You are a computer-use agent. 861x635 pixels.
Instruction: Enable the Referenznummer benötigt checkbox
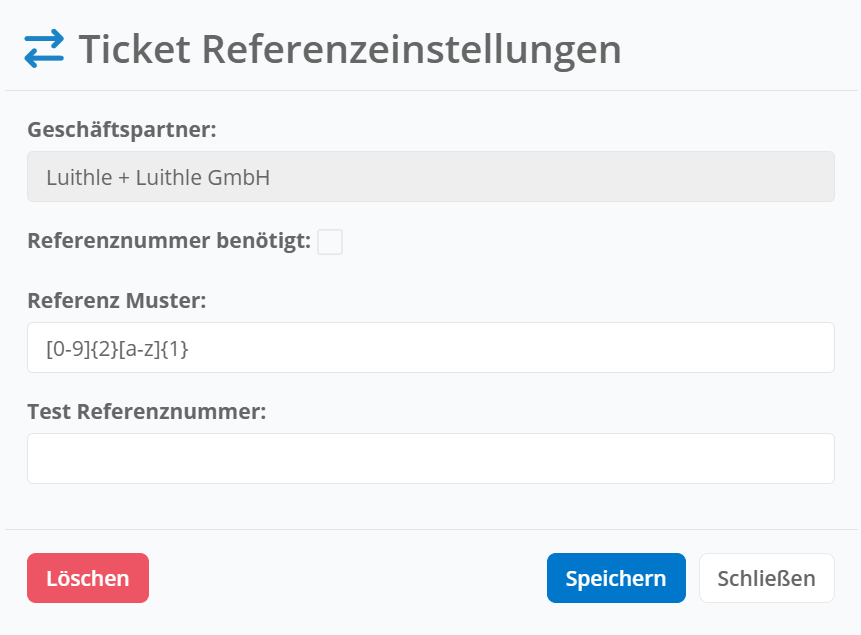[x=330, y=242]
